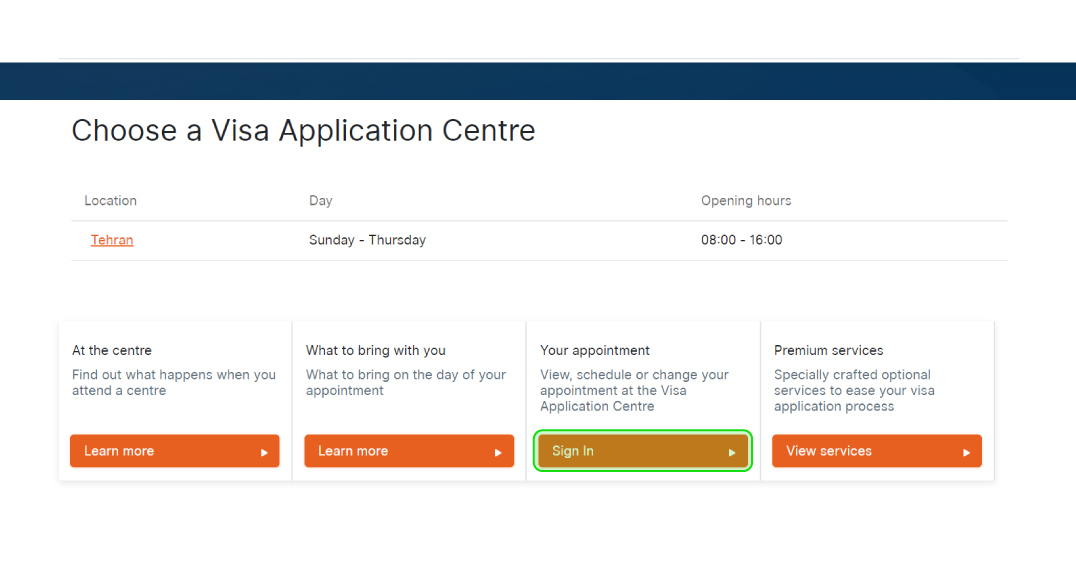
Task: Click the Choose a Visa Application Centre heading
Action: pyautogui.click(x=303, y=131)
